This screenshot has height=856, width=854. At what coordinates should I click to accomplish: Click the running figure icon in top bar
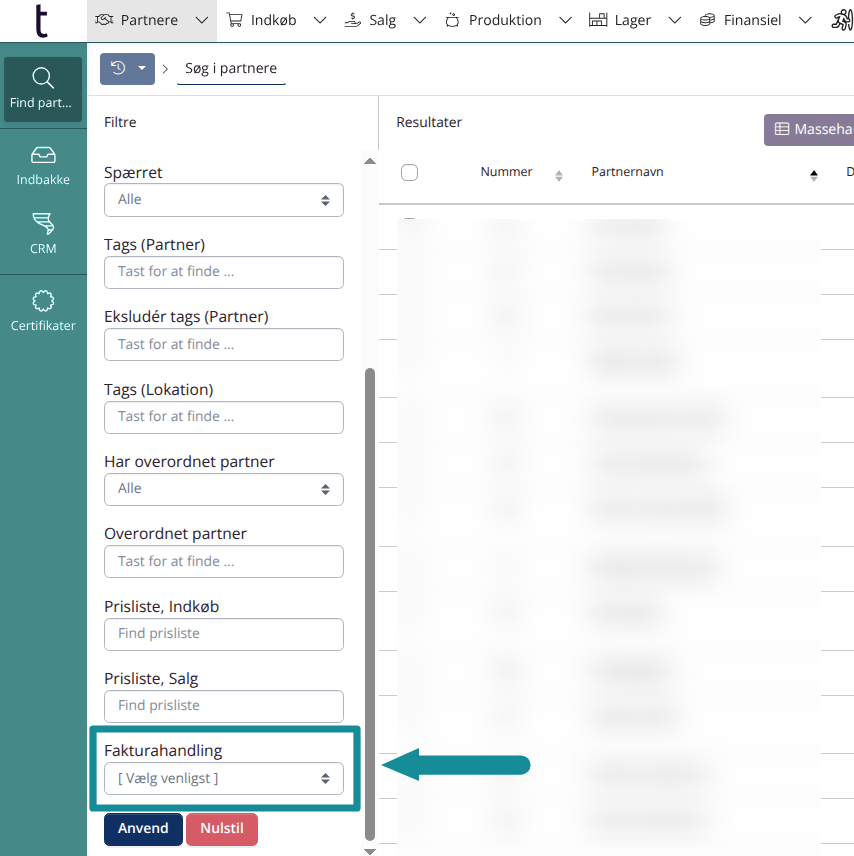click(842, 20)
